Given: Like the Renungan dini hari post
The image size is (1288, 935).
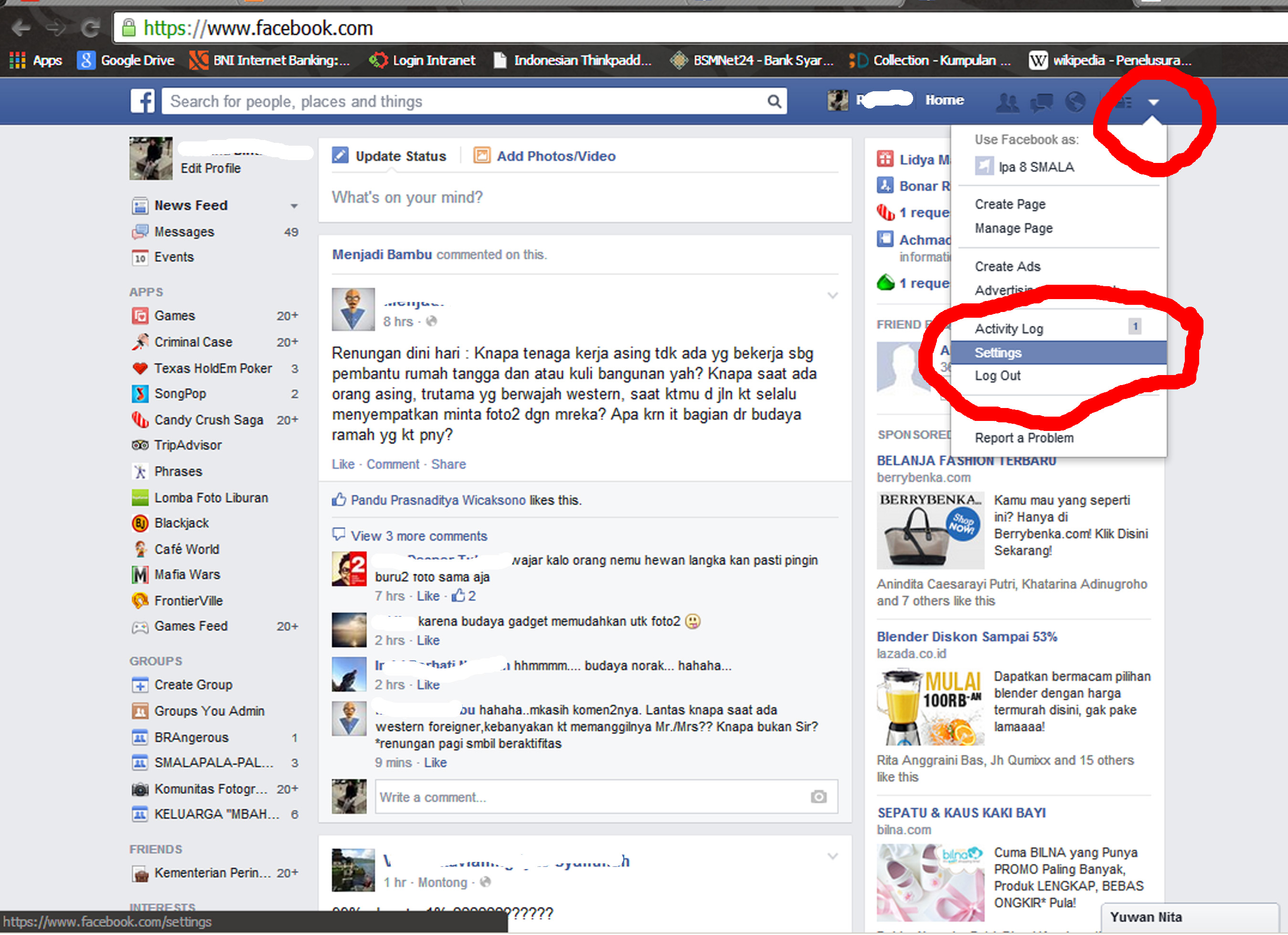Looking at the screenshot, I should pos(343,465).
